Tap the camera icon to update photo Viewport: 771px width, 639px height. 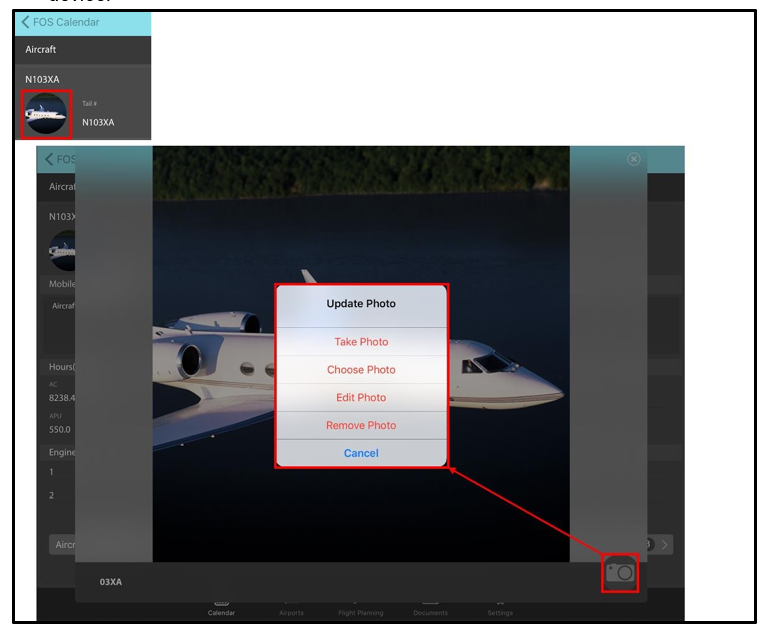(620, 572)
